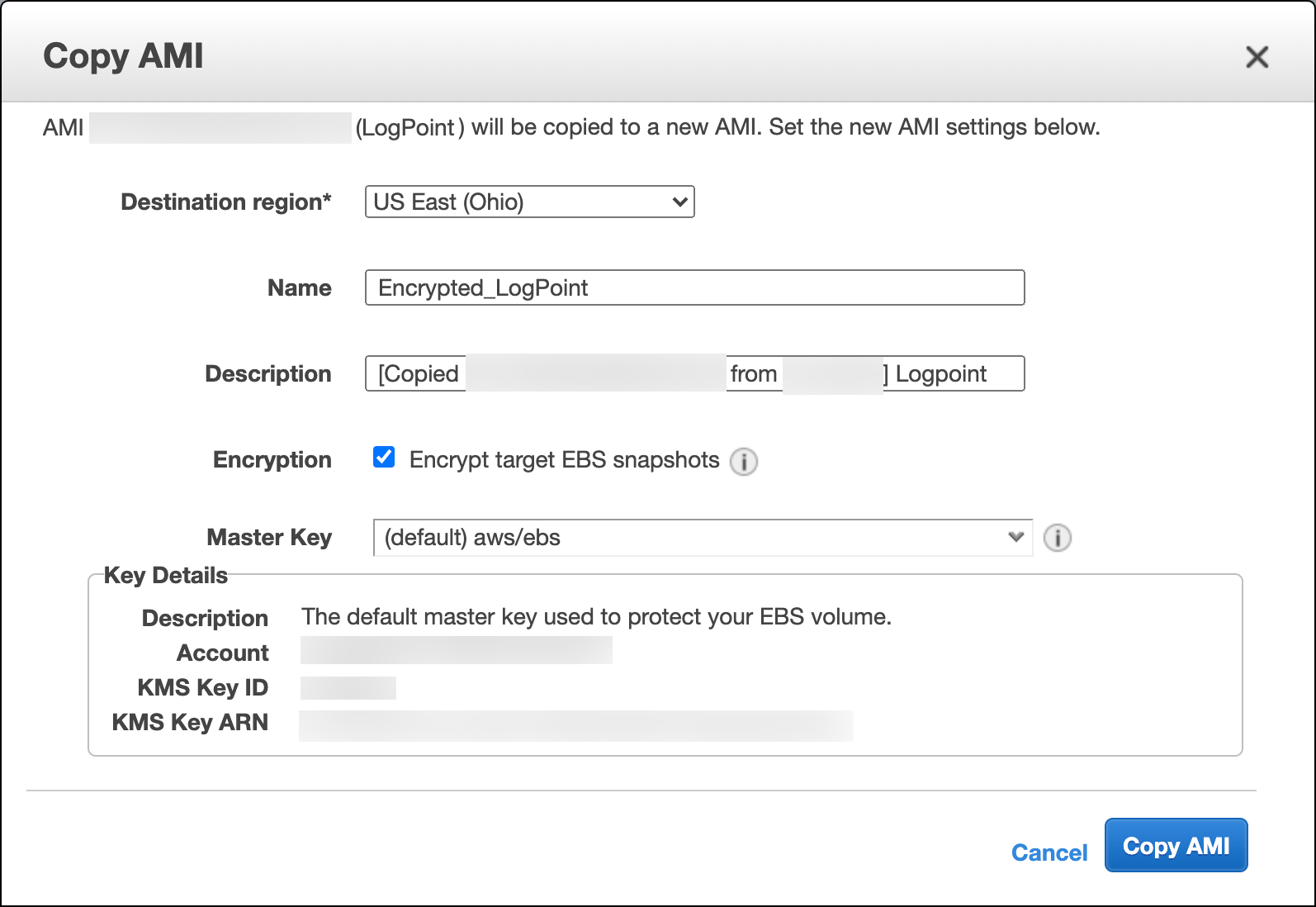Click the info icon next to Master Key dropdown

point(1057,538)
